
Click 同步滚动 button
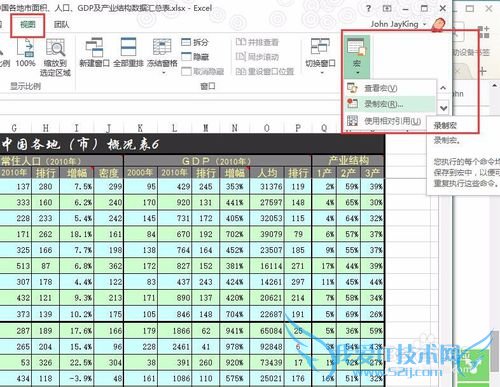click(x=257, y=57)
